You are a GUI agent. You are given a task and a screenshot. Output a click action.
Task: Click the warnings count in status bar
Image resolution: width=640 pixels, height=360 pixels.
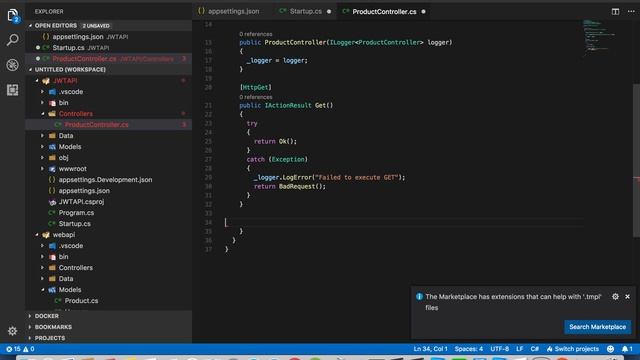click(29, 349)
